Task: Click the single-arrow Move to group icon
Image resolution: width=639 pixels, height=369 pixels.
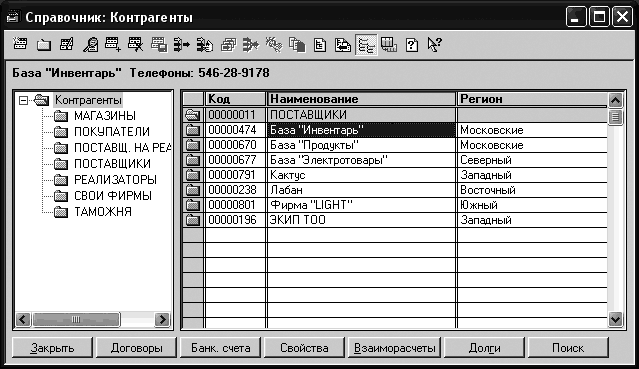Action: tap(182, 44)
